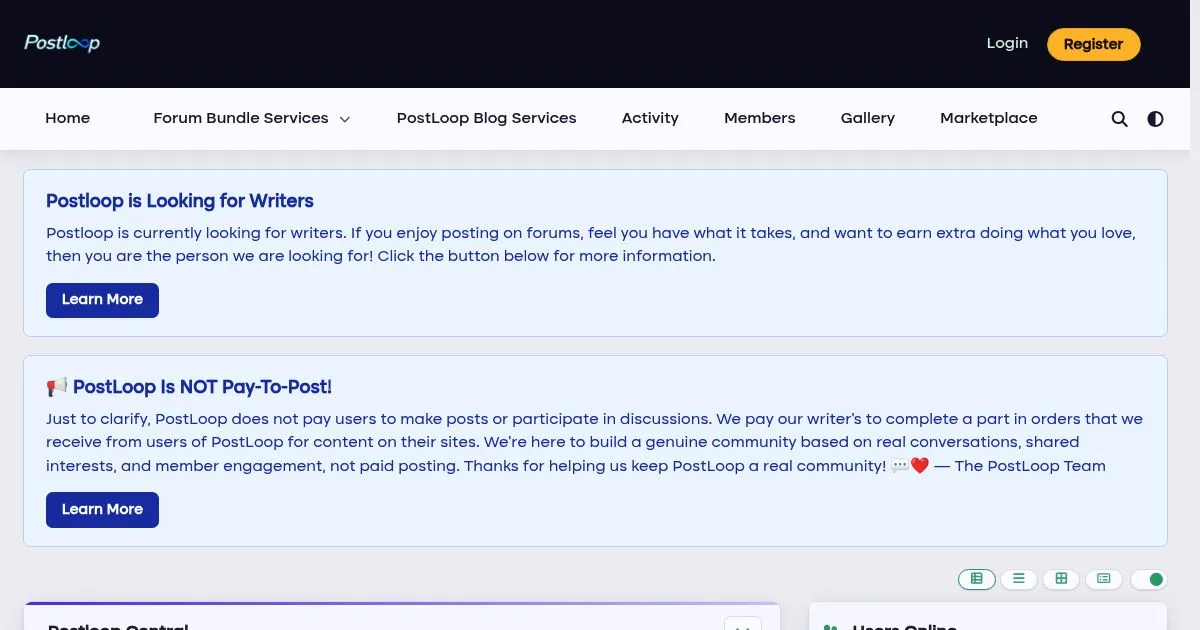Open PostLoop Blog Services menu

(487, 118)
